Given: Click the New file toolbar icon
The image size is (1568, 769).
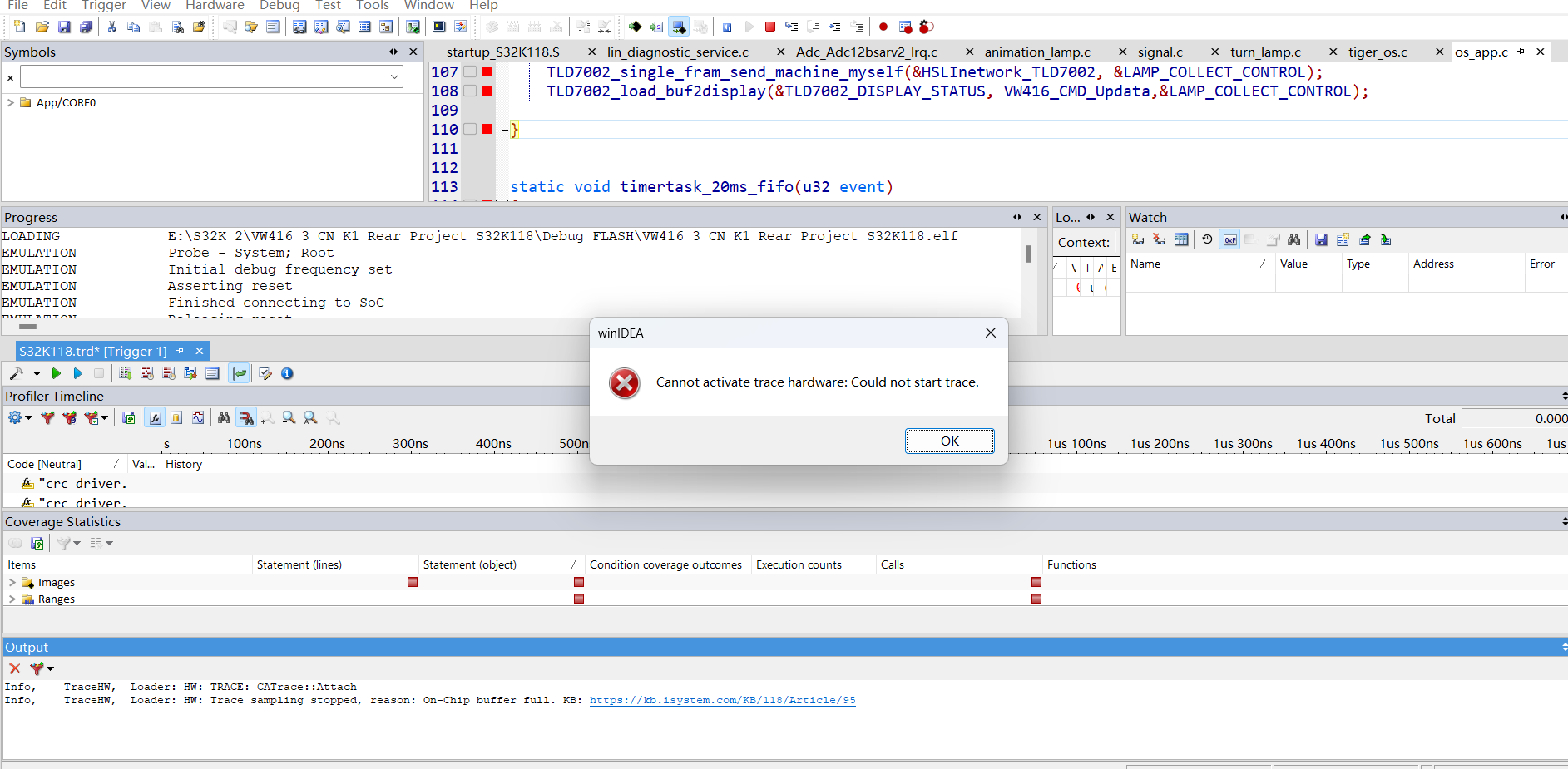Looking at the screenshot, I should coord(20,27).
